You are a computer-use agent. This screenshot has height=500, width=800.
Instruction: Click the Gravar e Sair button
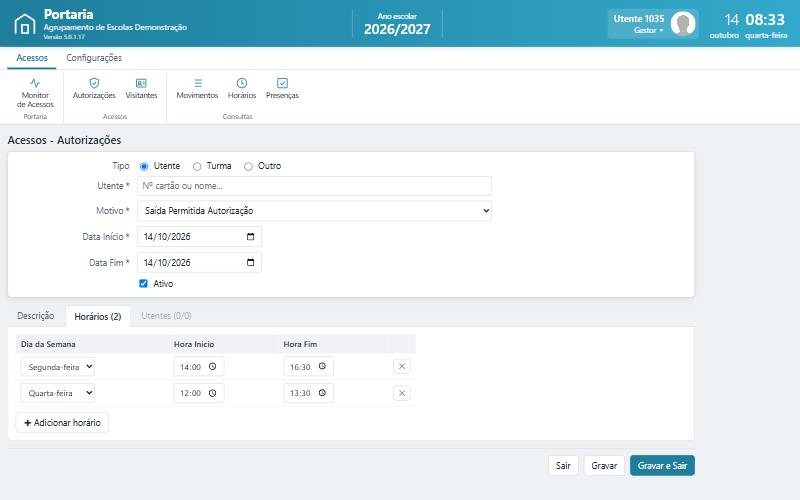pyautogui.click(x=662, y=465)
